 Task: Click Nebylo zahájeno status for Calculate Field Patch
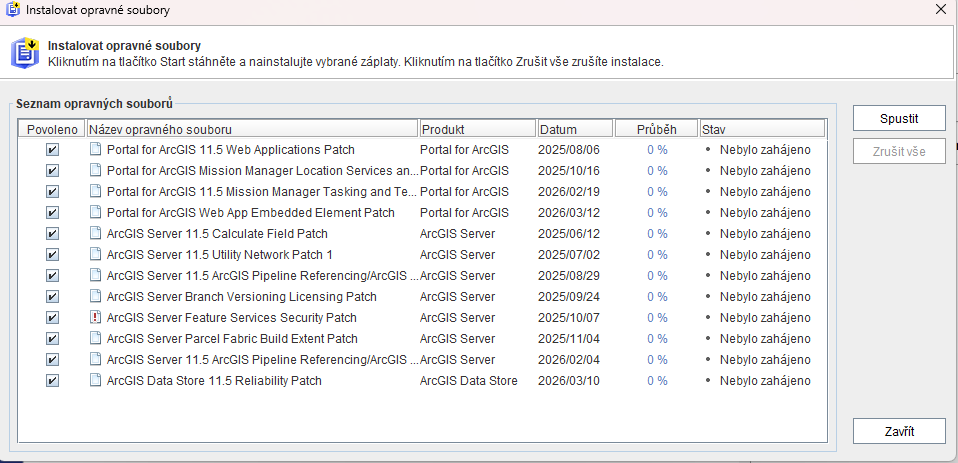click(x=765, y=234)
